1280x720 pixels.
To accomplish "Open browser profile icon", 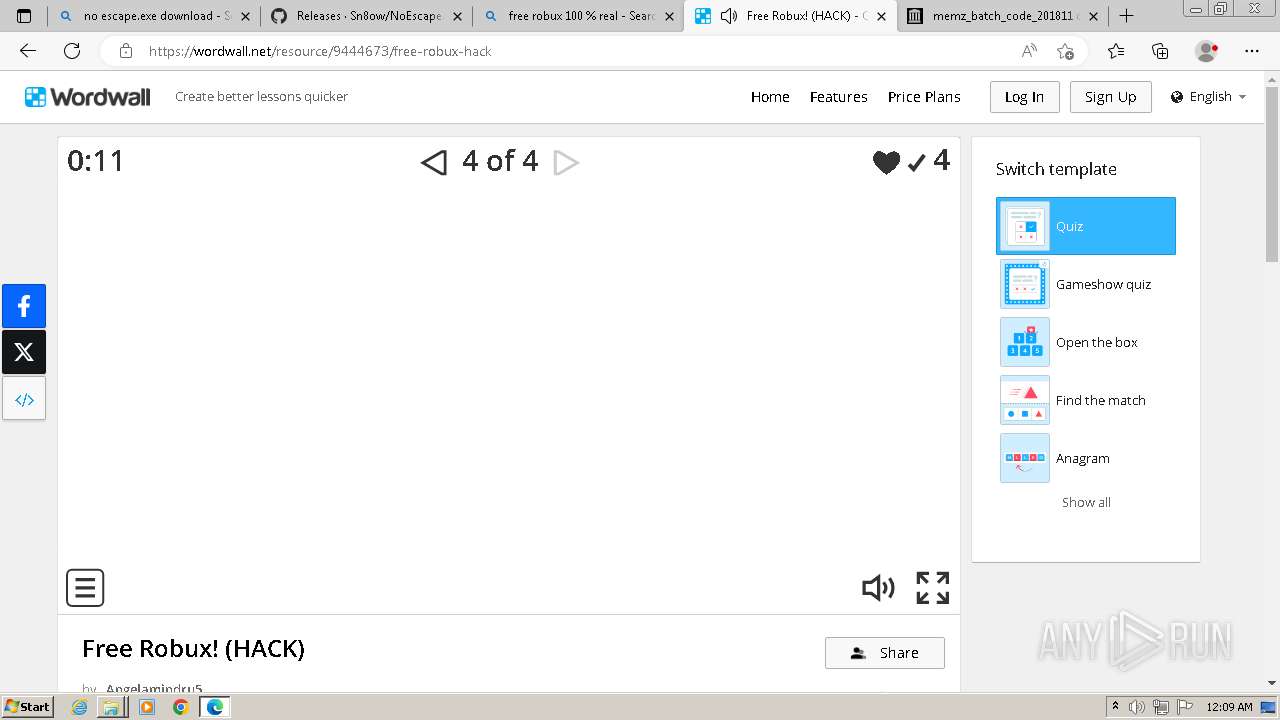I will [x=1207, y=51].
